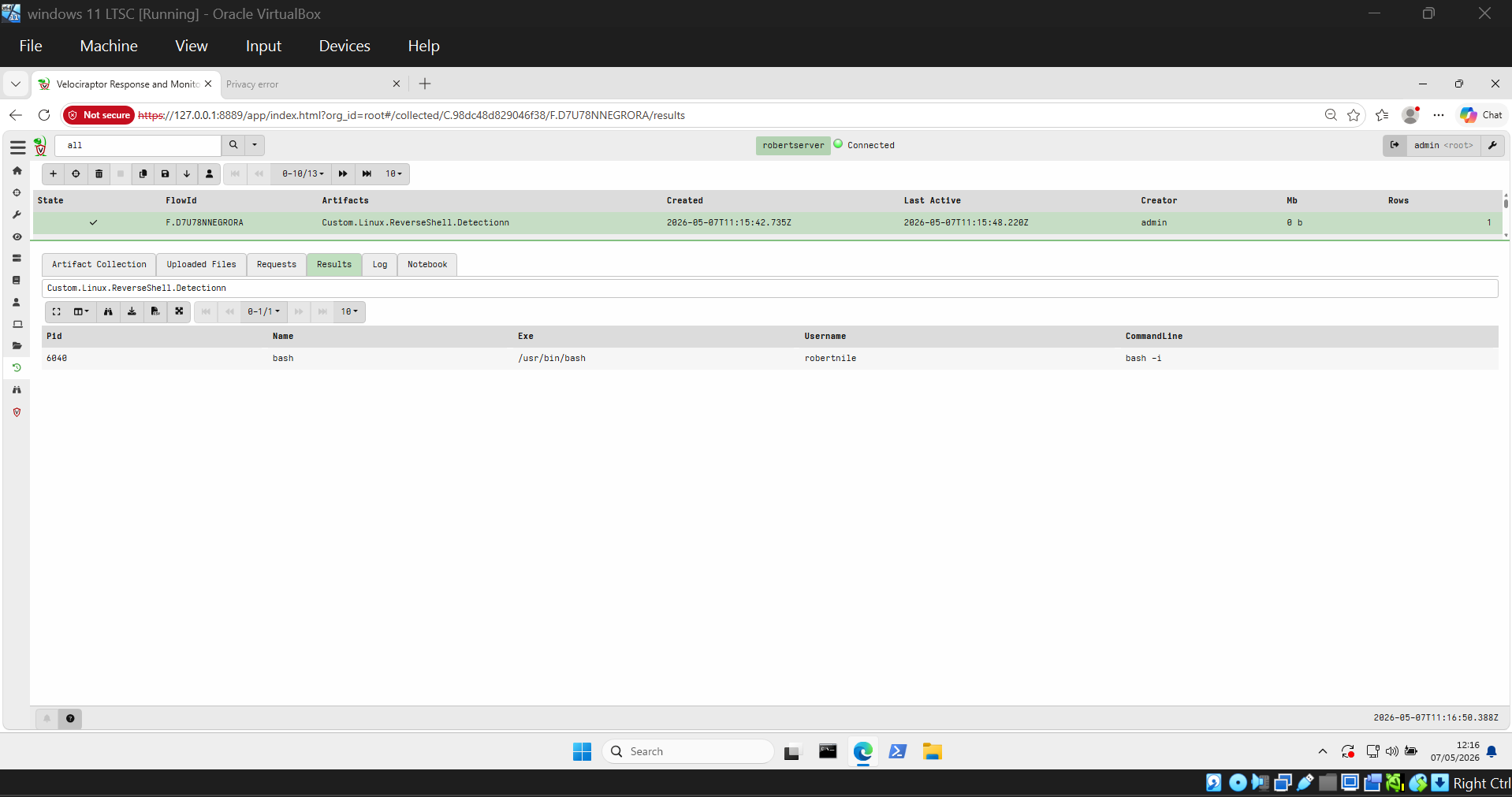Open user preferences wrench button
The height and width of the screenshot is (797, 1512).
tap(1492, 145)
